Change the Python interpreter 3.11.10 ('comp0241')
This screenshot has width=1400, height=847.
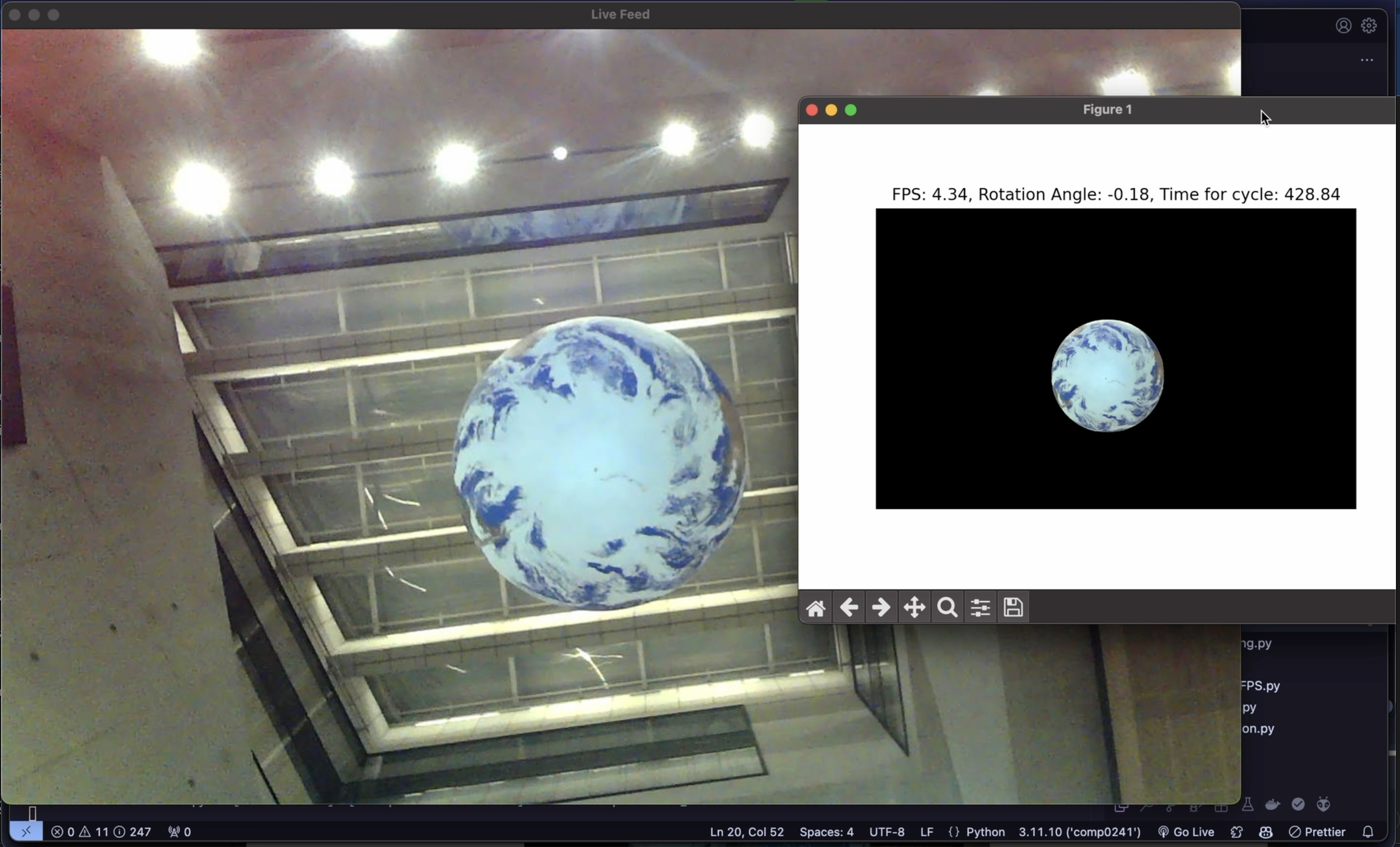tap(1079, 832)
